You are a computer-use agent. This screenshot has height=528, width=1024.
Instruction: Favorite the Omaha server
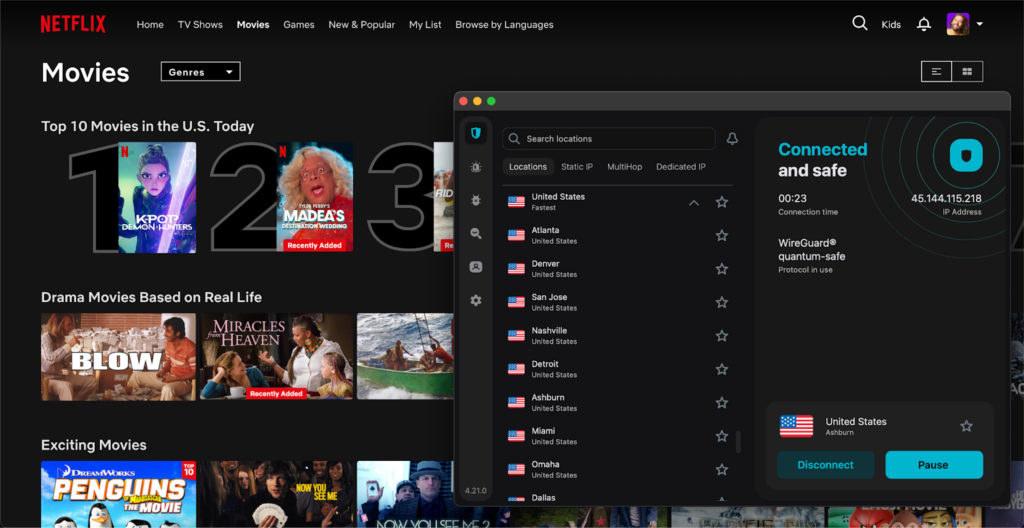(x=722, y=469)
